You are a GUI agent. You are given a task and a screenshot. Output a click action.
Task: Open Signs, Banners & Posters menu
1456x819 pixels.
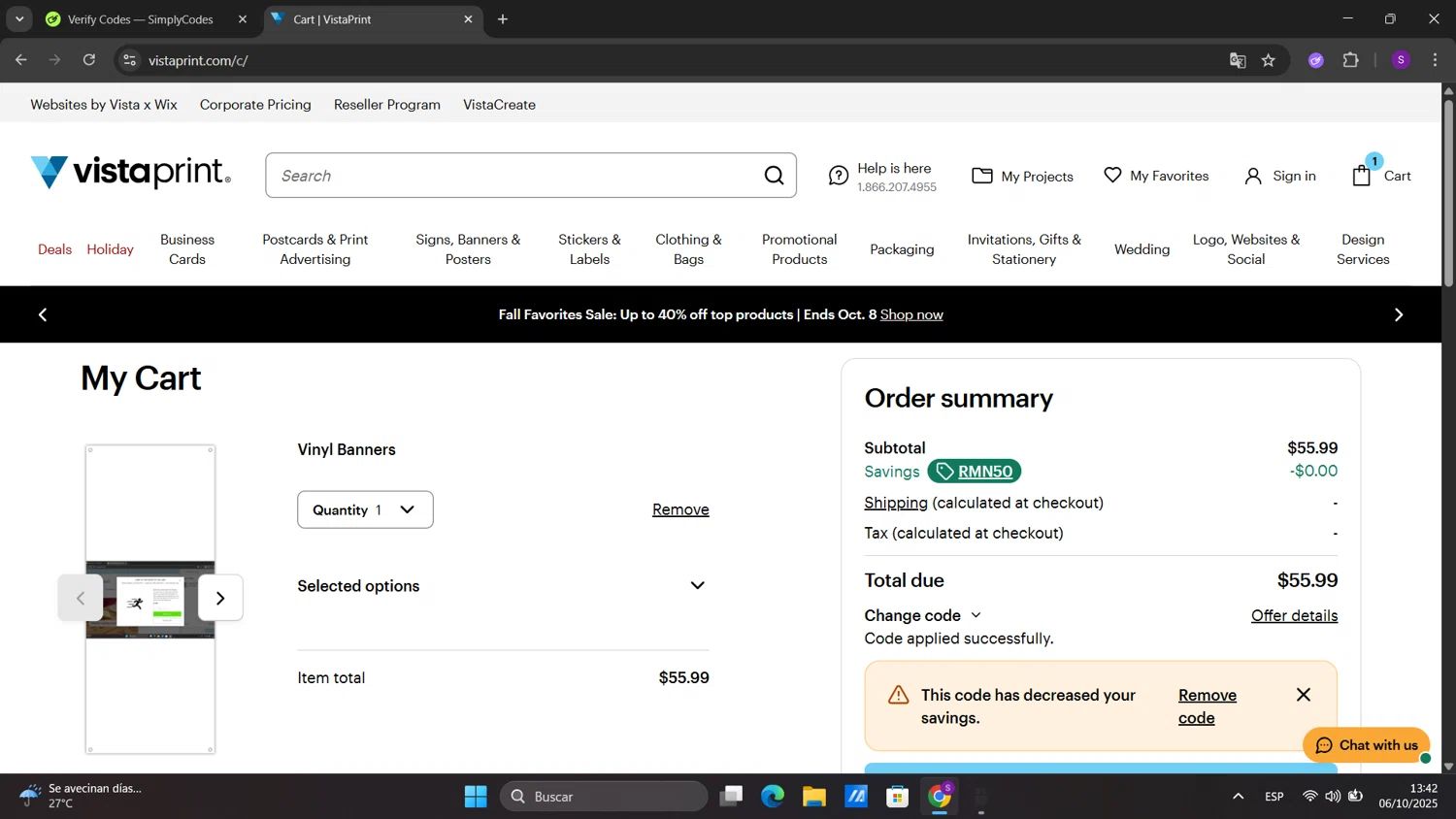point(468,249)
